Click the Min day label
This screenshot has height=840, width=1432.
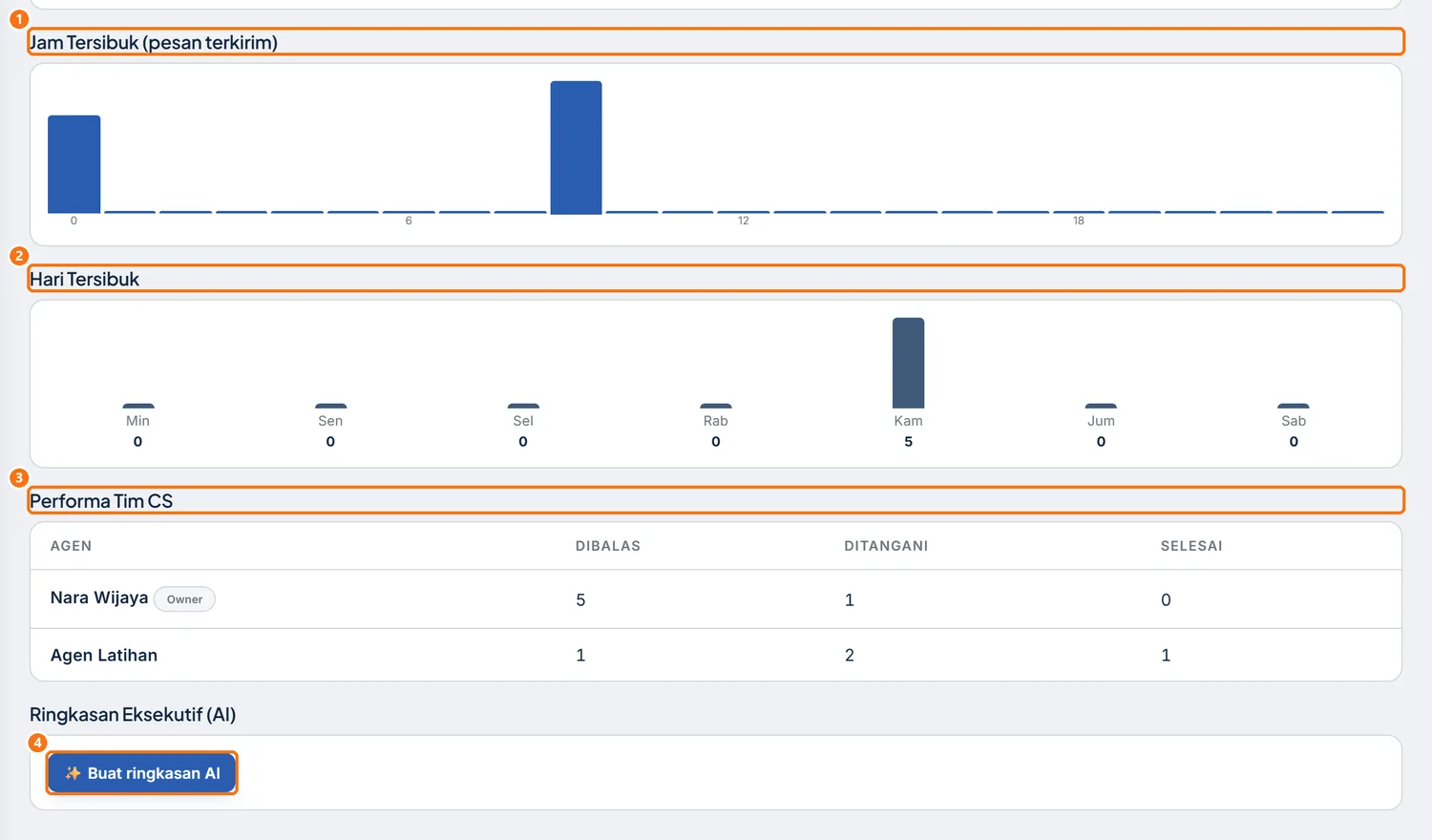click(137, 421)
